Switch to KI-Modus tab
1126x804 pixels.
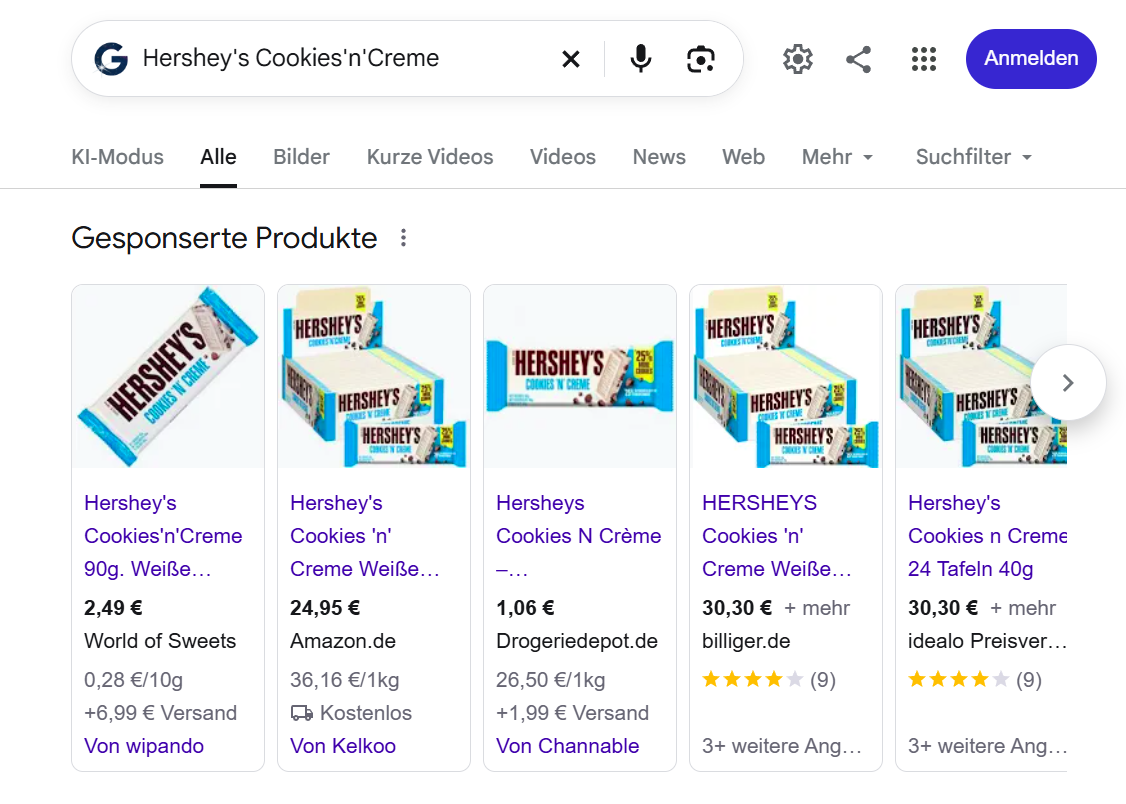(118, 157)
